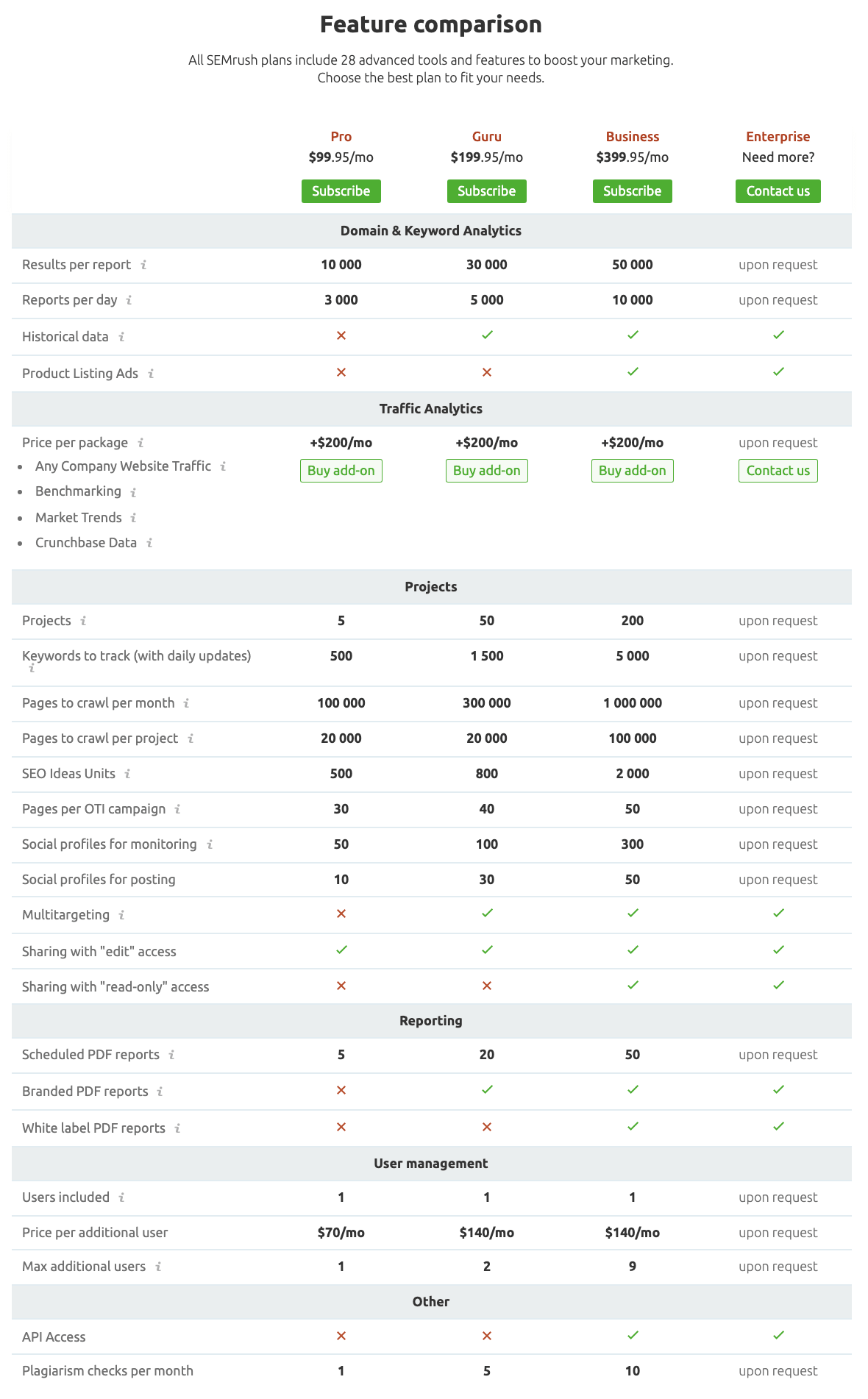The width and height of the screenshot is (868, 1399).
Task: Click the User management section header
Action: coord(431,1164)
